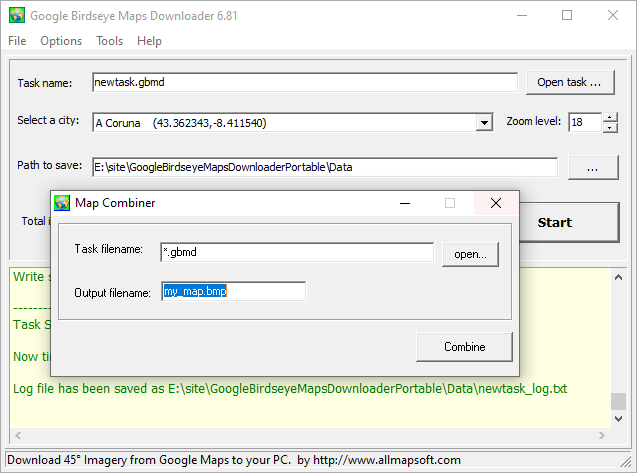Click the open... button in Map Combiner
The width and height of the screenshot is (637, 473).
(x=470, y=254)
